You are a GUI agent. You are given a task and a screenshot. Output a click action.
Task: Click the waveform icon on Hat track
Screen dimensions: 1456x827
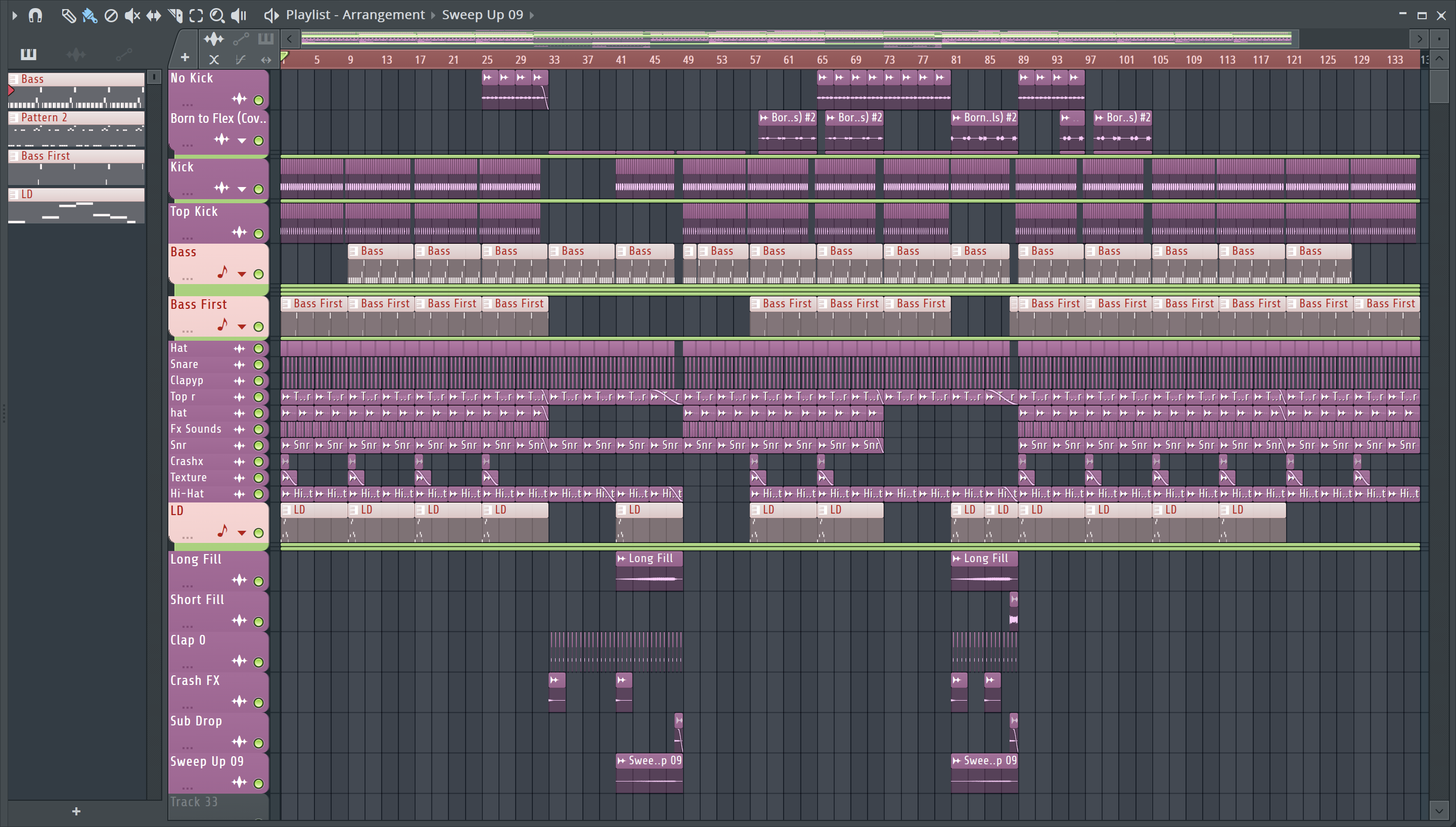coord(239,348)
